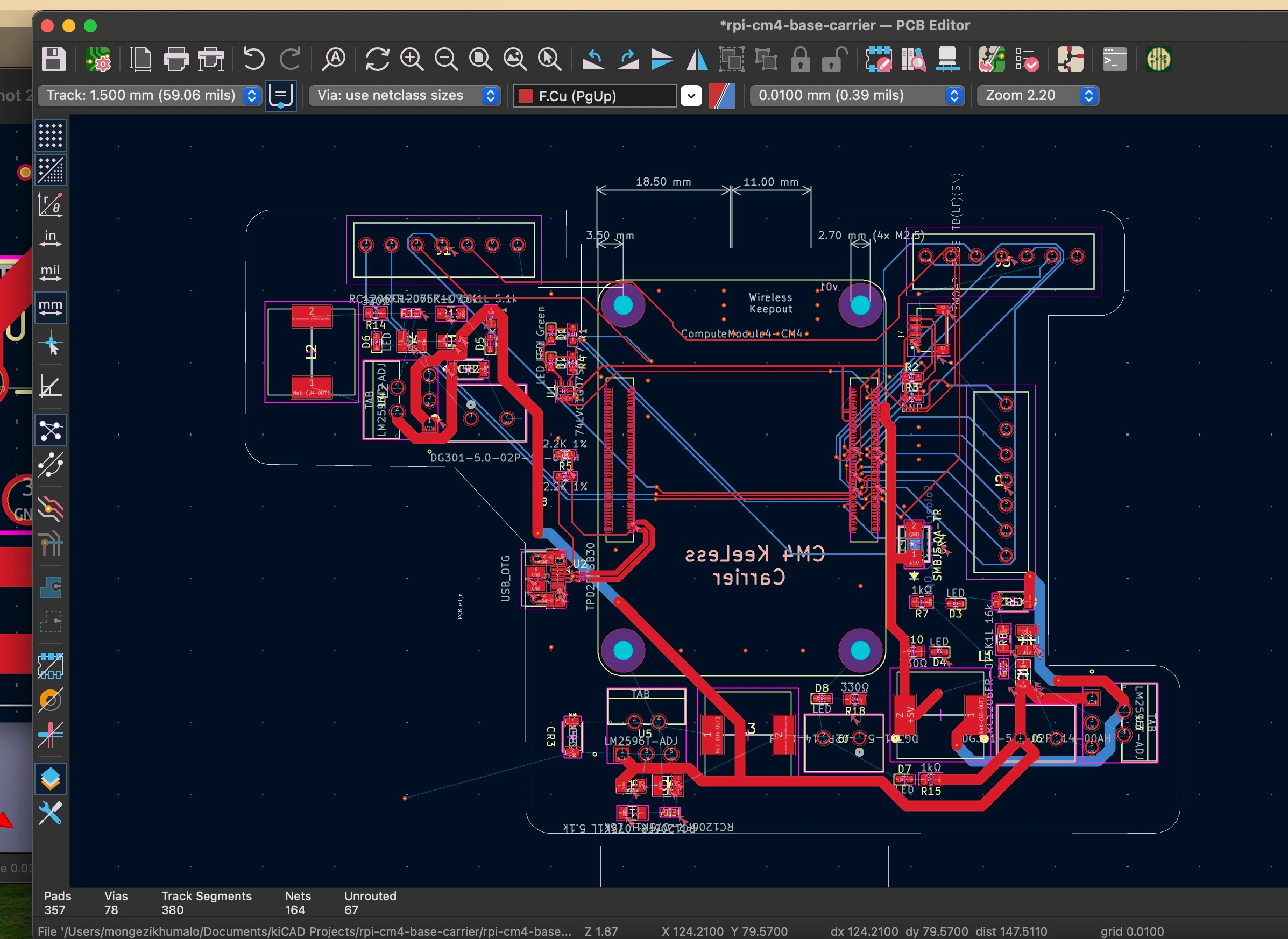
Task: Rotate selection clockwise
Action: (x=628, y=60)
